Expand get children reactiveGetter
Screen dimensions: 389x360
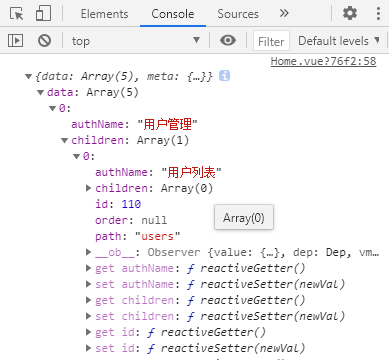pyautogui.click(x=88, y=300)
